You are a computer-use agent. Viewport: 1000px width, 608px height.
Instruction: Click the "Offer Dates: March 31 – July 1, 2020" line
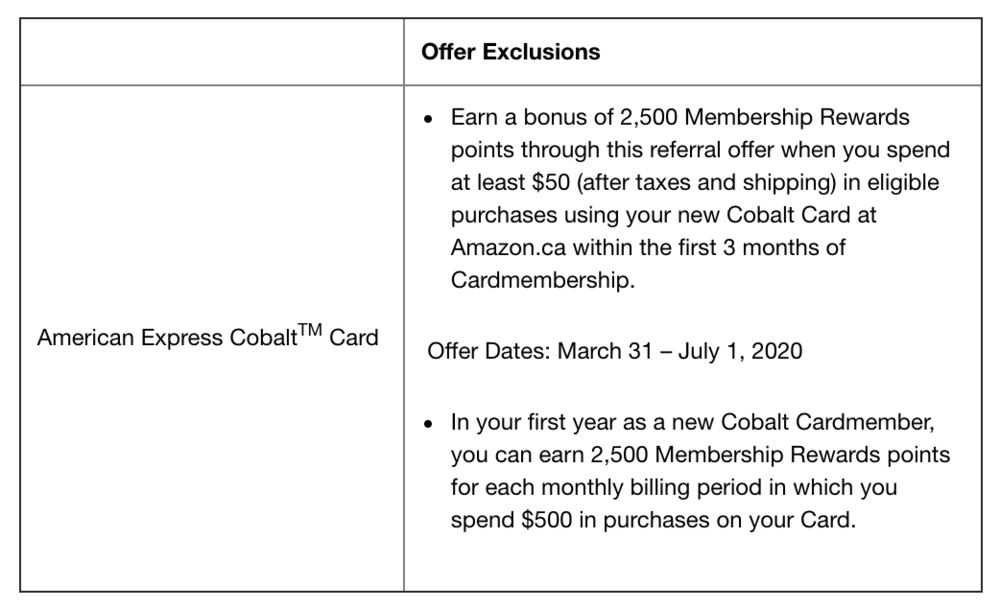pyautogui.click(x=614, y=352)
